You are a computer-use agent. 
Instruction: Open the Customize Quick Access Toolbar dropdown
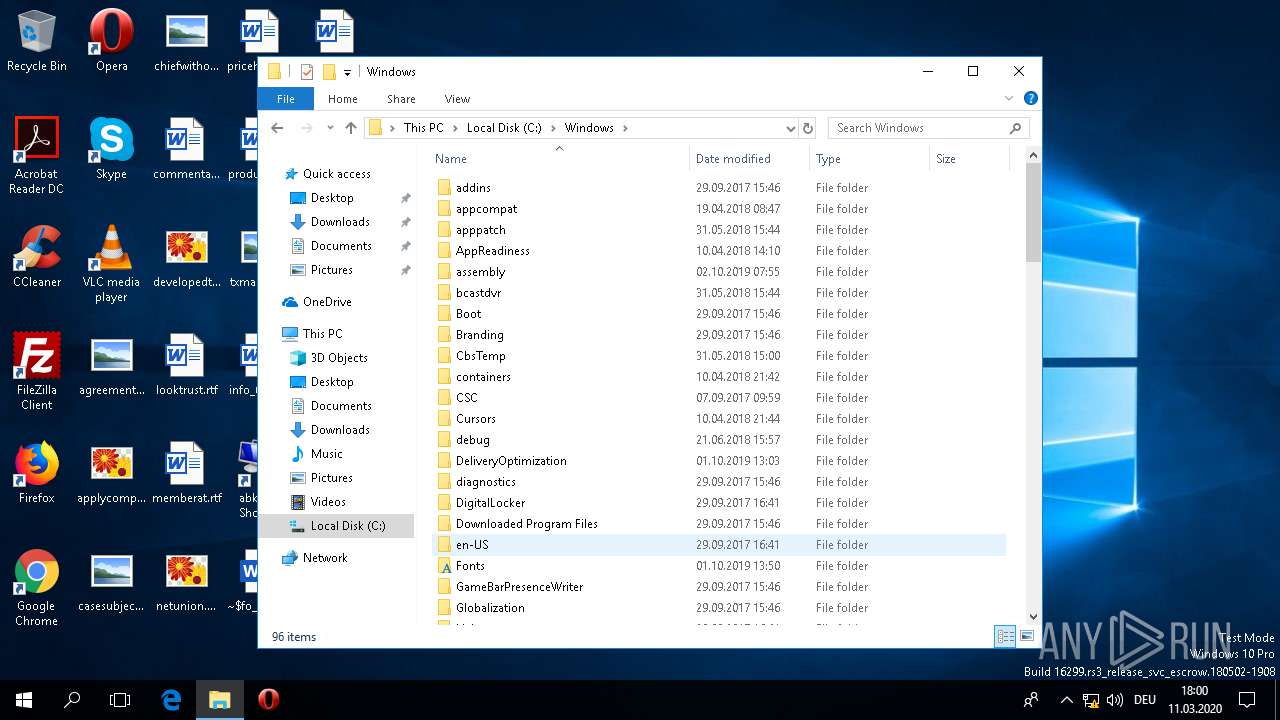(347, 72)
